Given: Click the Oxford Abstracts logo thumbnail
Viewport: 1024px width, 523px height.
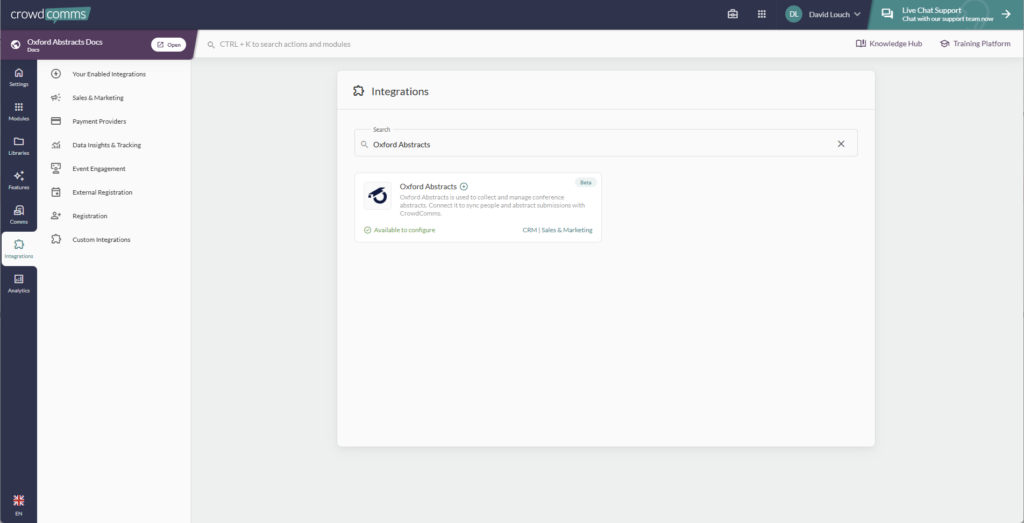Looking at the screenshot, I should 377,195.
